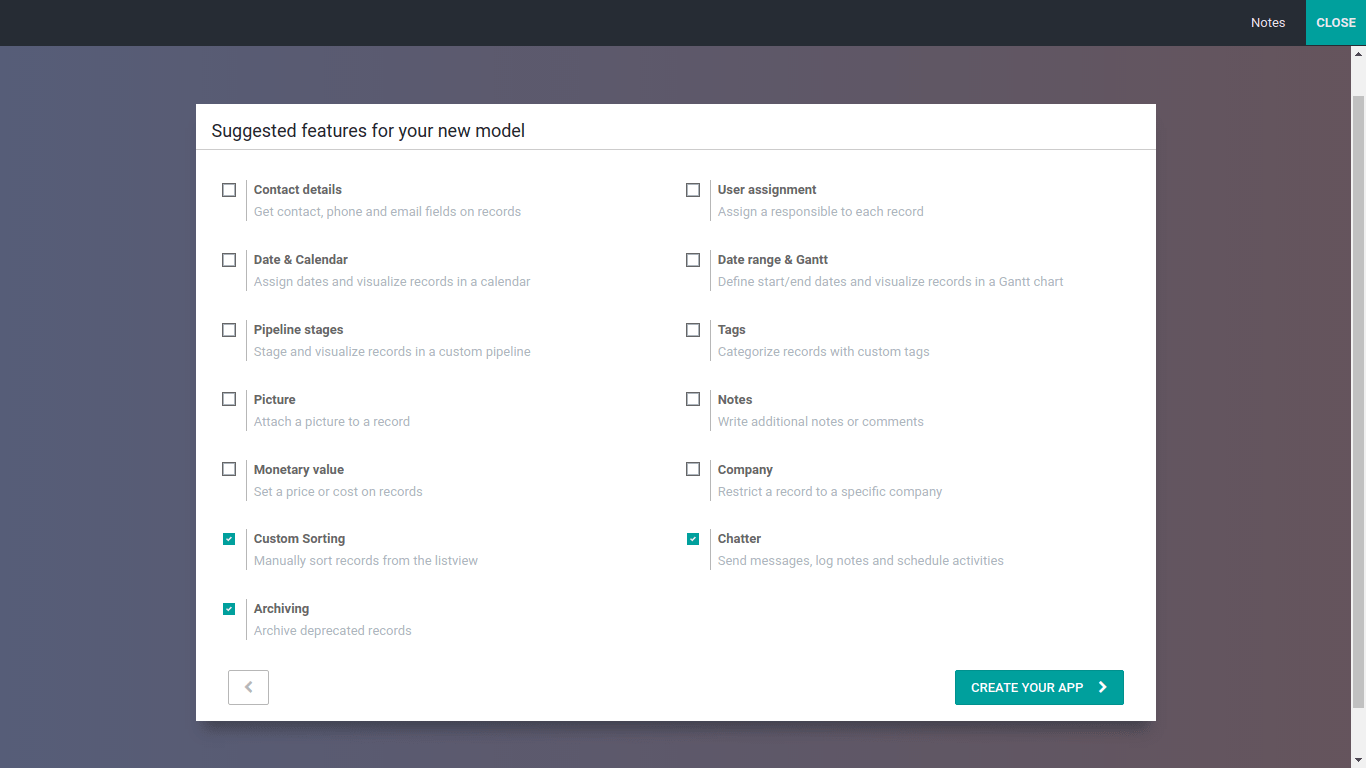Tick the Date range & Gantt checkbox
Image resolution: width=1366 pixels, height=768 pixels.
coord(693,260)
